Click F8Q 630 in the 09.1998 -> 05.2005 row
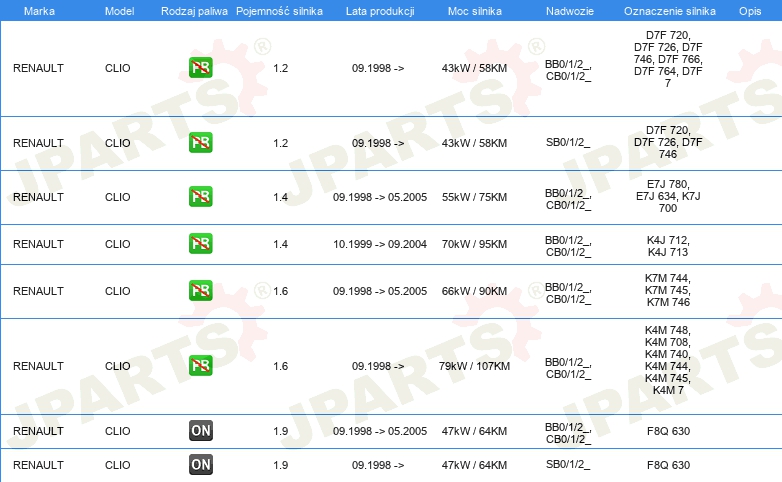The width and height of the screenshot is (782, 482). coord(668,431)
